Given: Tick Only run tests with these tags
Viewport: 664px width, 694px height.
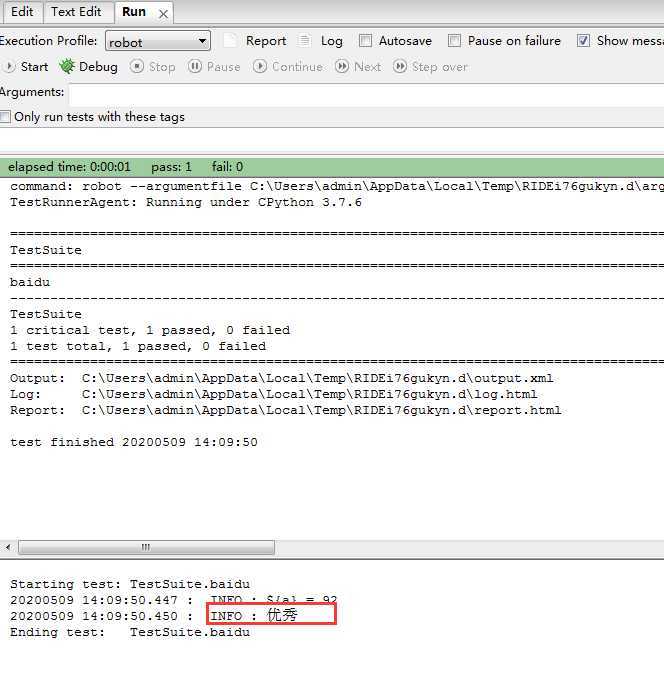Looking at the screenshot, I should click(x=5, y=117).
